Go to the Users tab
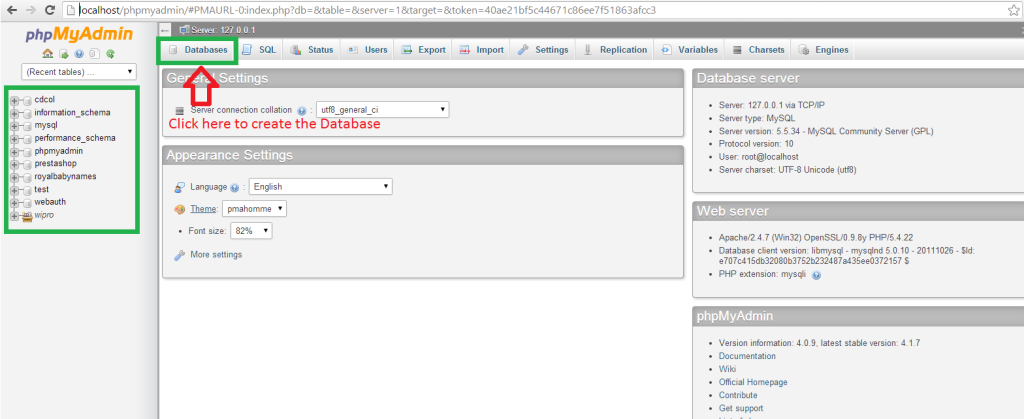 coord(367,50)
